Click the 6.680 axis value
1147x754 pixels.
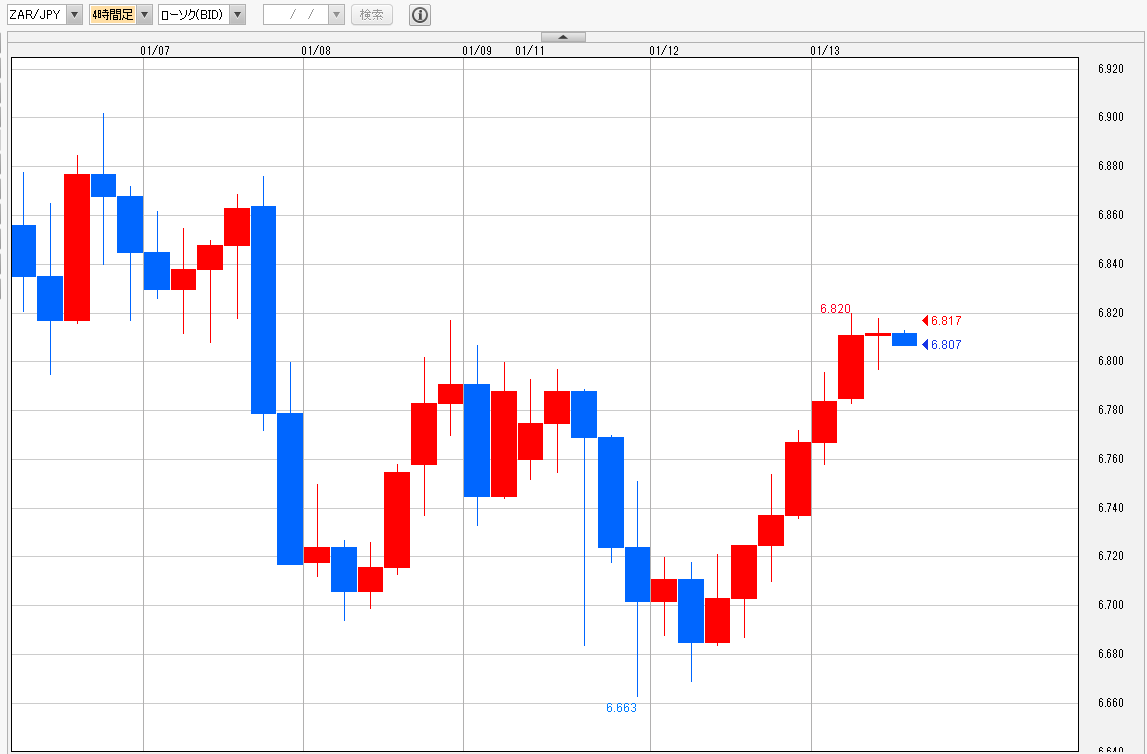pyautogui.click(x=1110, y=654)
